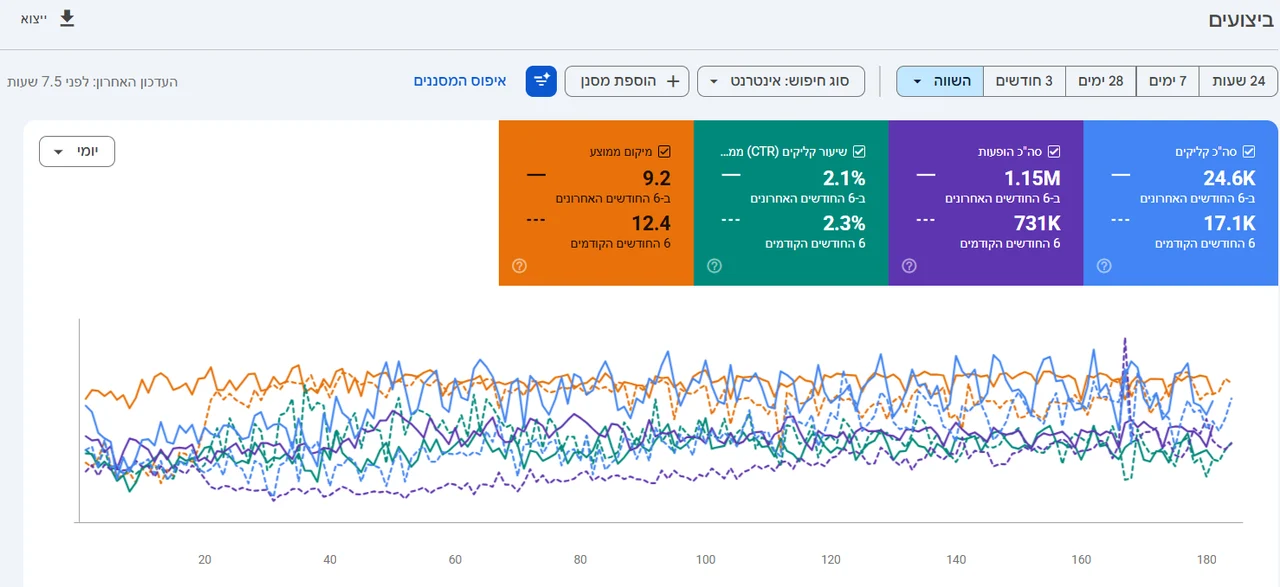Click the 24.6K clicks value
The width and height of the screenshot is (1280, 587).
coord(1229,179)
